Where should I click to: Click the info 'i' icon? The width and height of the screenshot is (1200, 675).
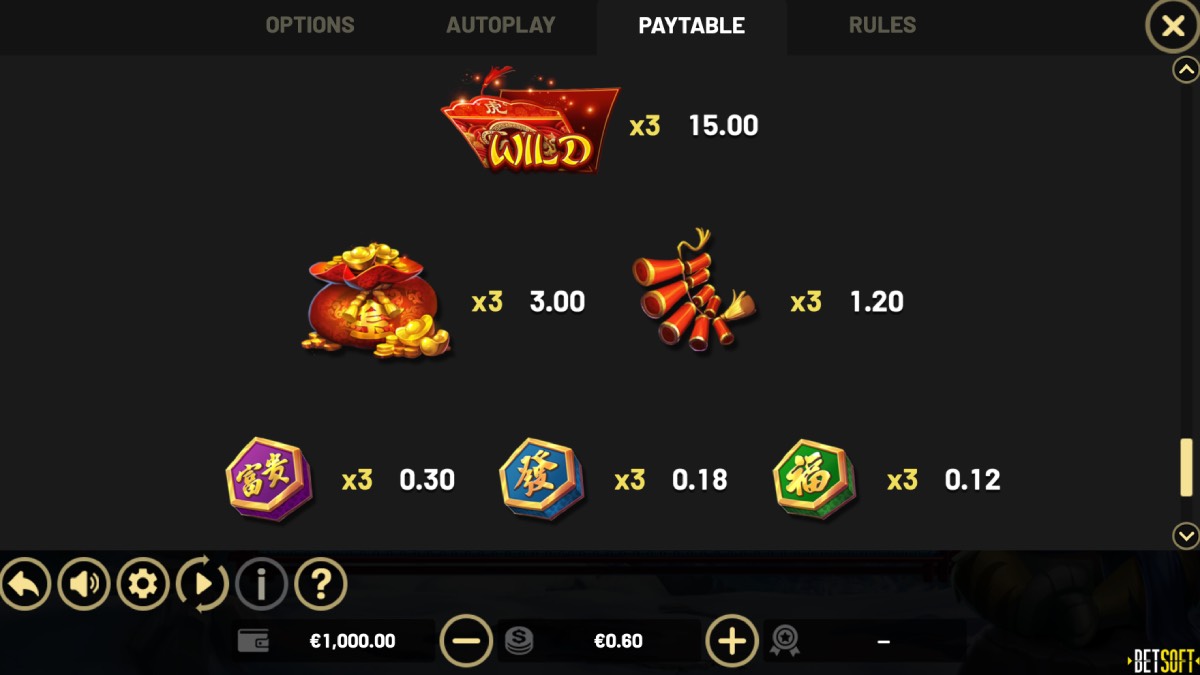tap(261, 584)
